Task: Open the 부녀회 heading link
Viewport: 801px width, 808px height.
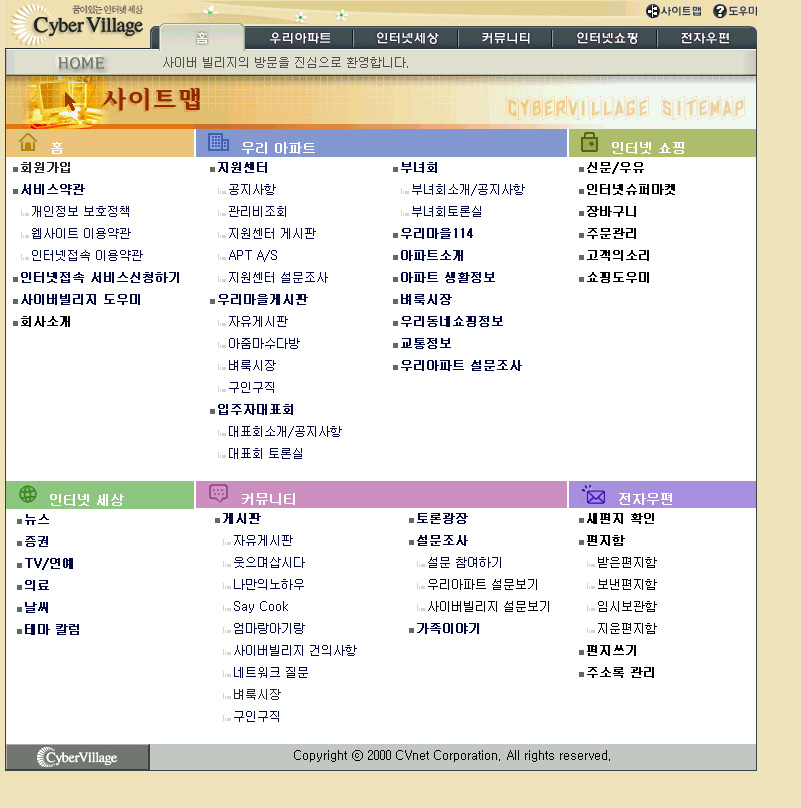Action: [419, 167]
